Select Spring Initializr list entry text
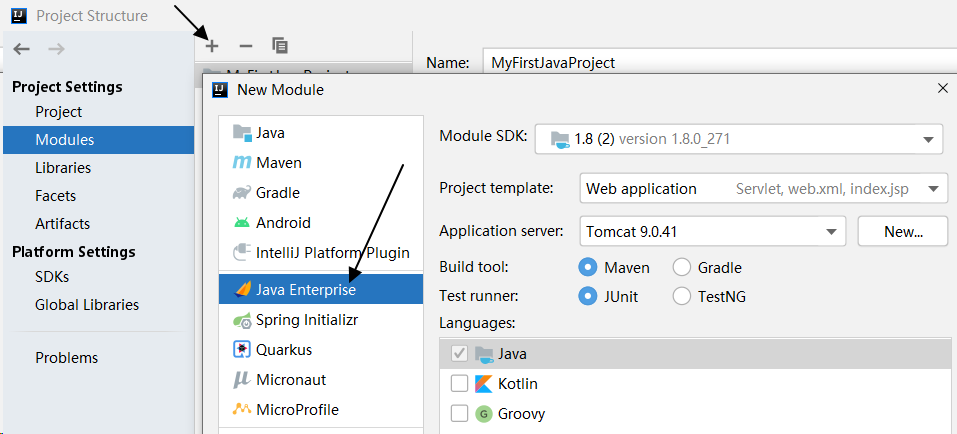 click(307, 320)
